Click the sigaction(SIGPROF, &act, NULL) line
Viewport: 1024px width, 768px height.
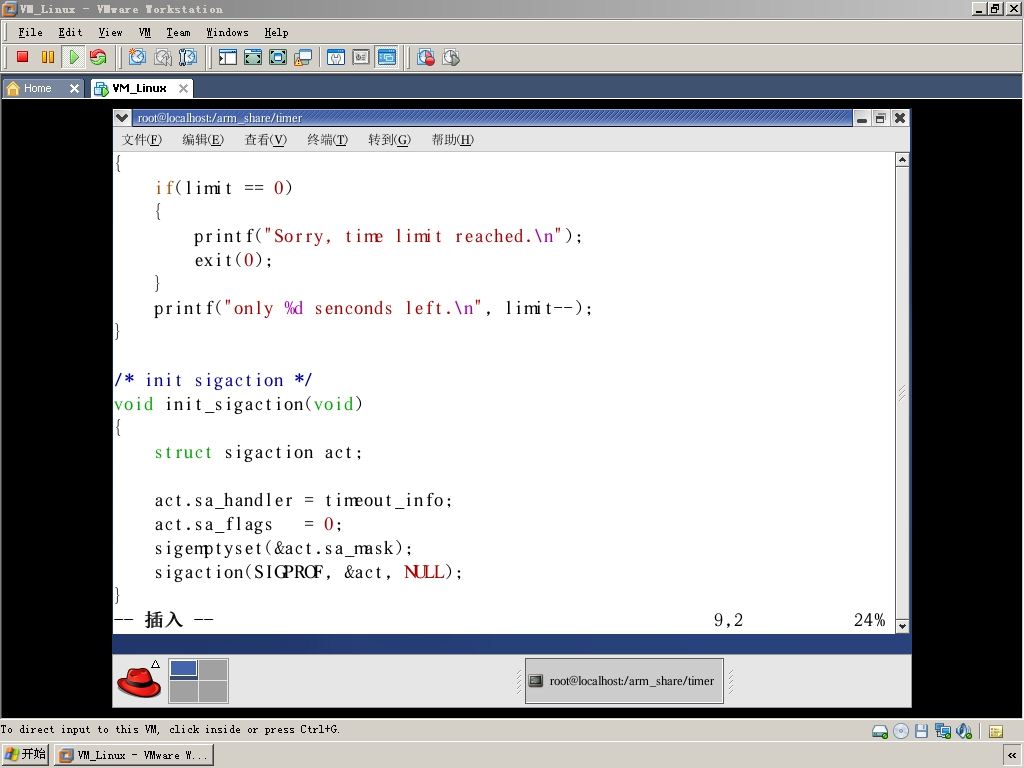[x=308, y=572]
